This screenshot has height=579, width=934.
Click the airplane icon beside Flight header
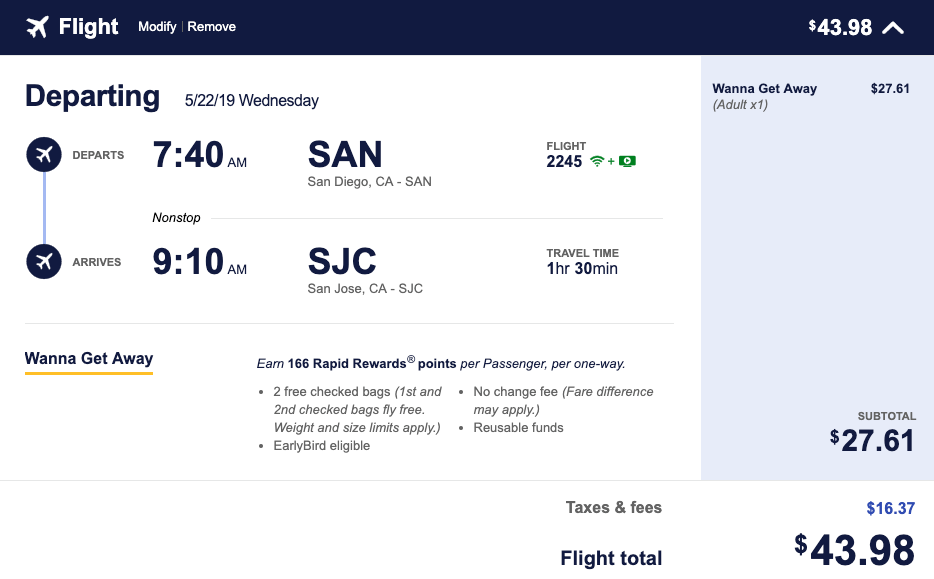coord(37,27)
